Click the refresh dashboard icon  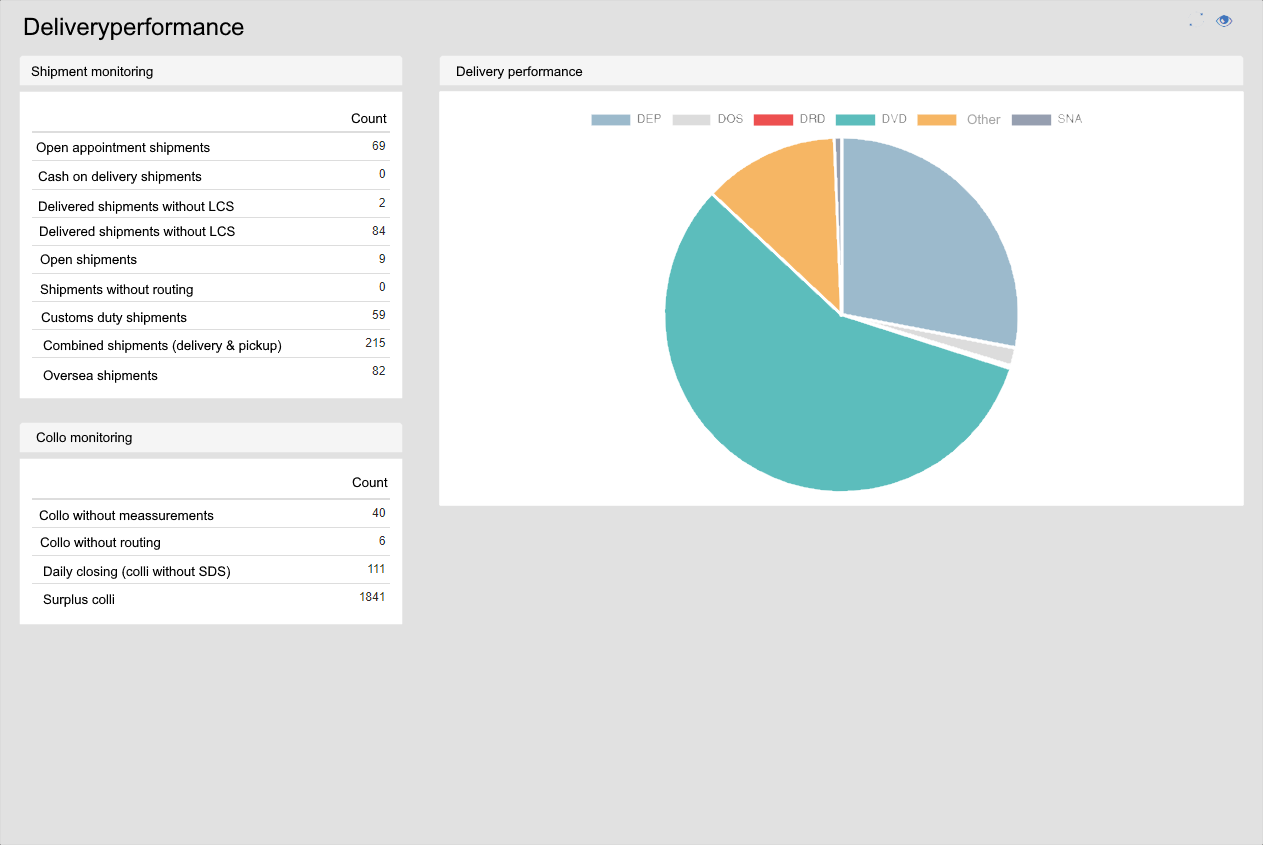point(1196,20)
